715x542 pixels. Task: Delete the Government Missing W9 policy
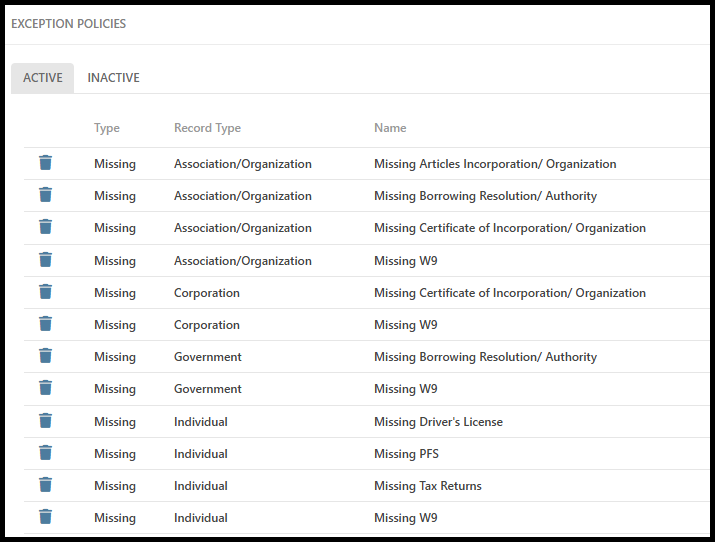coord(45,388)
